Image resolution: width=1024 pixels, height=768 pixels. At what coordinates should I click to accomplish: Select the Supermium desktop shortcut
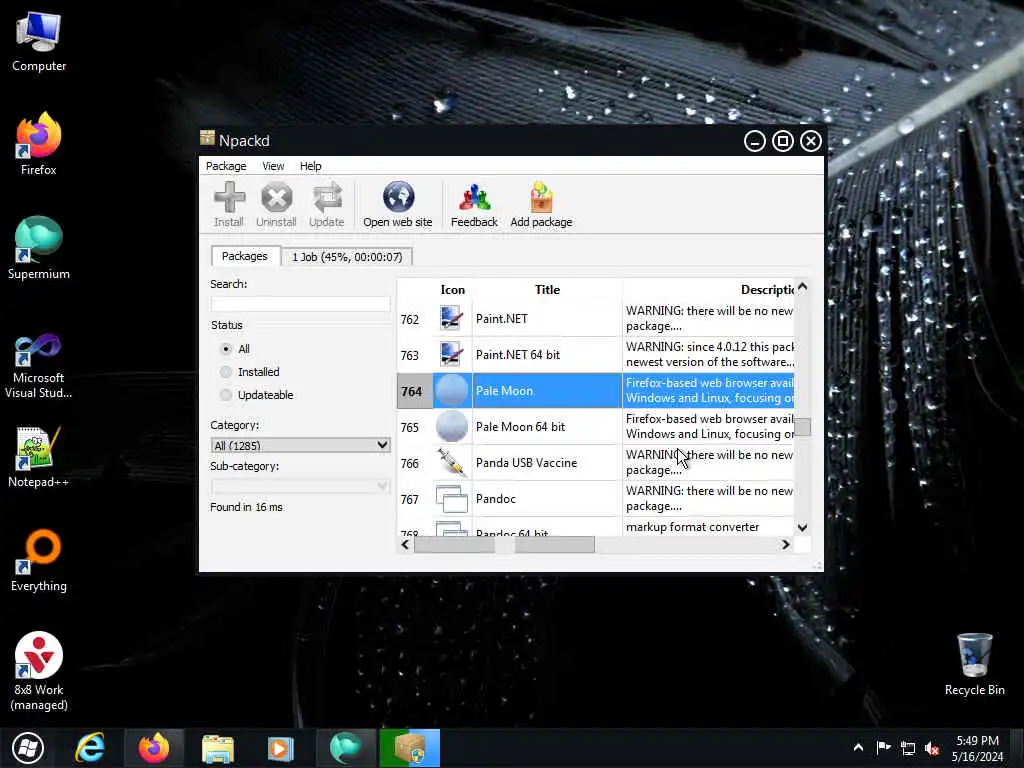point(39,248)
